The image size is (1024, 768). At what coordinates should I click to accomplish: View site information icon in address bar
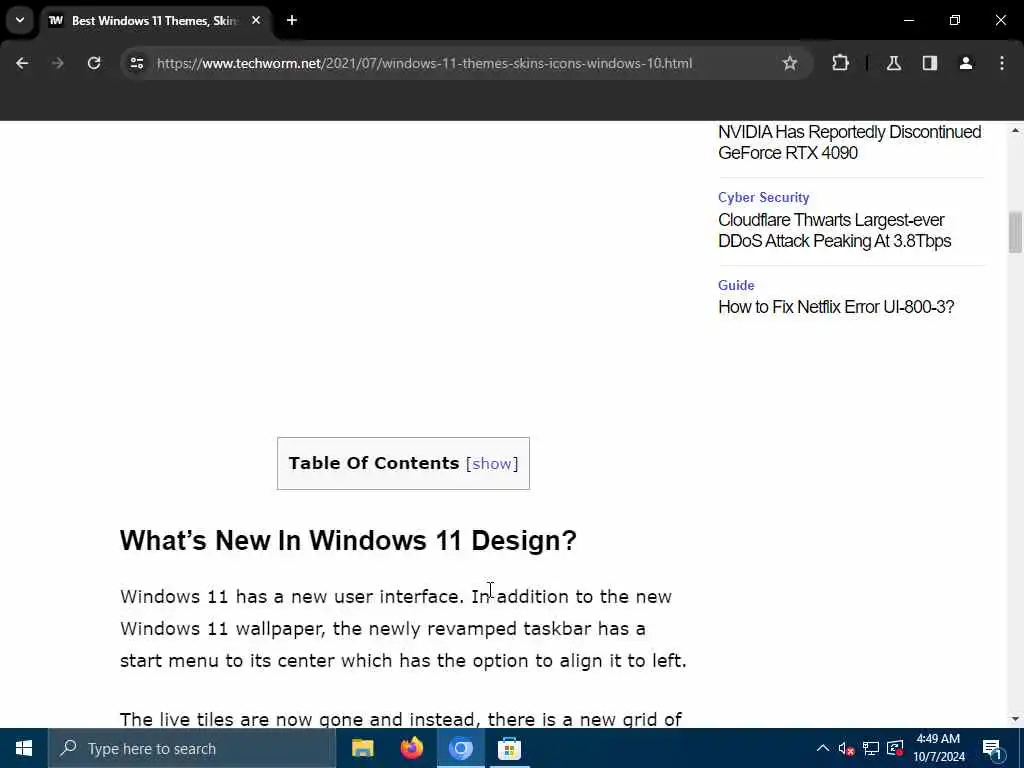click(136, 63)
